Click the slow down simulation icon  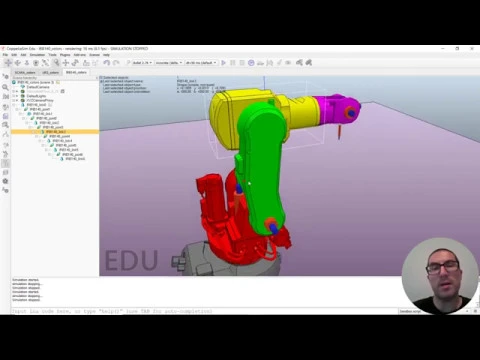(x=261, y=63)
